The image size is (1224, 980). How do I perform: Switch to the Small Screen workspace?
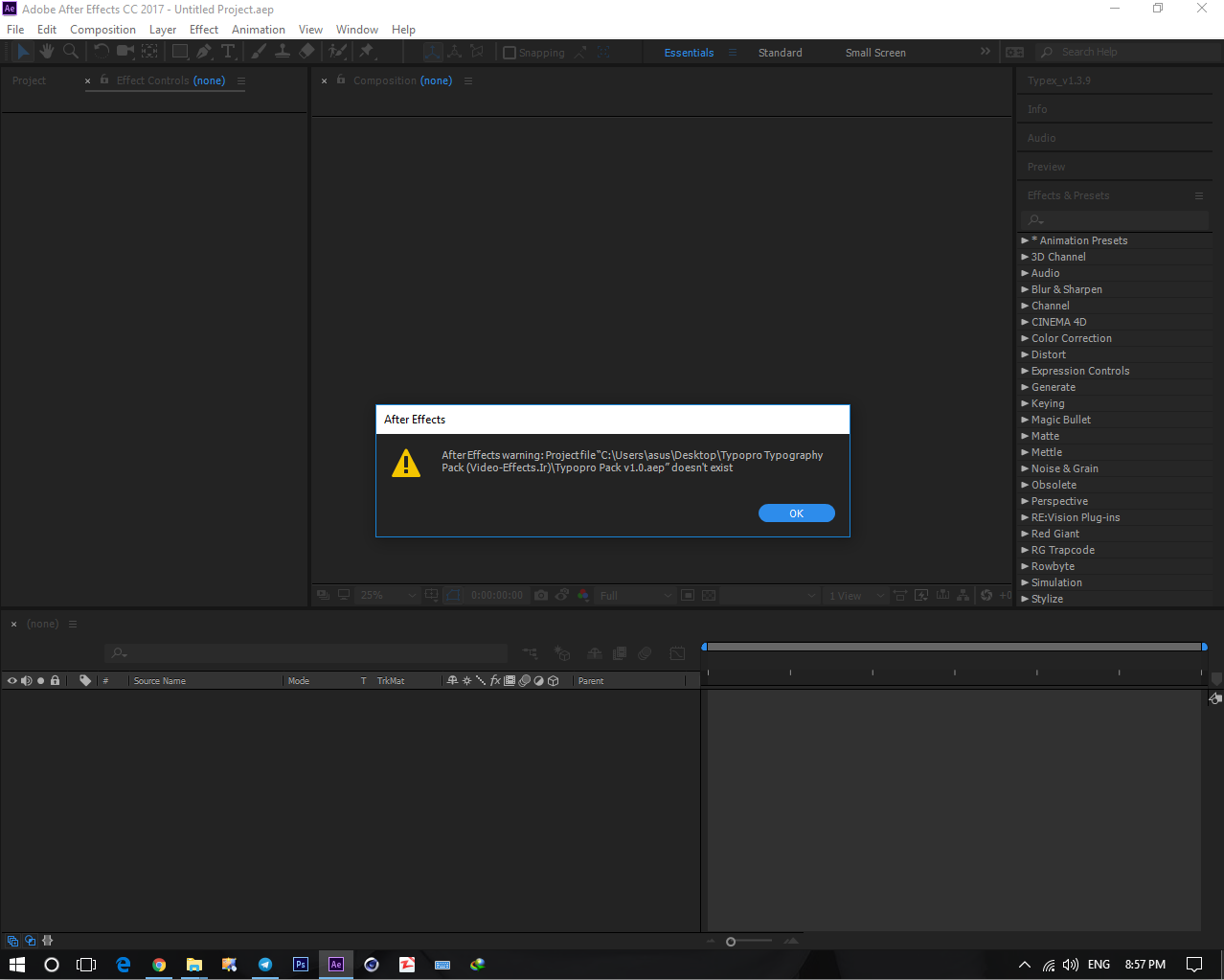[875, 53]
